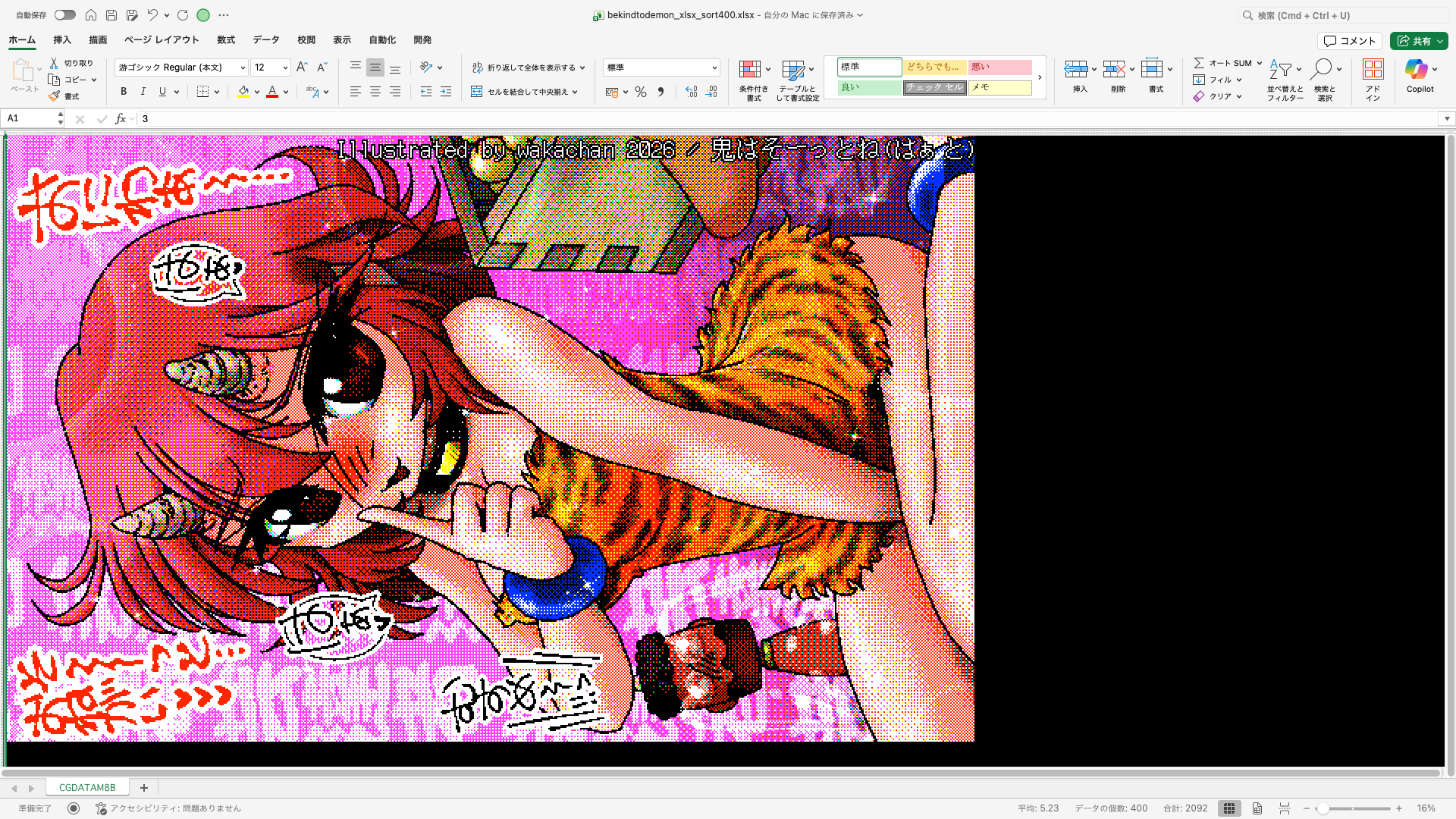Open the Copilot panel
The width and height of the screenshot is (1456, 819).
[1419, 76]
